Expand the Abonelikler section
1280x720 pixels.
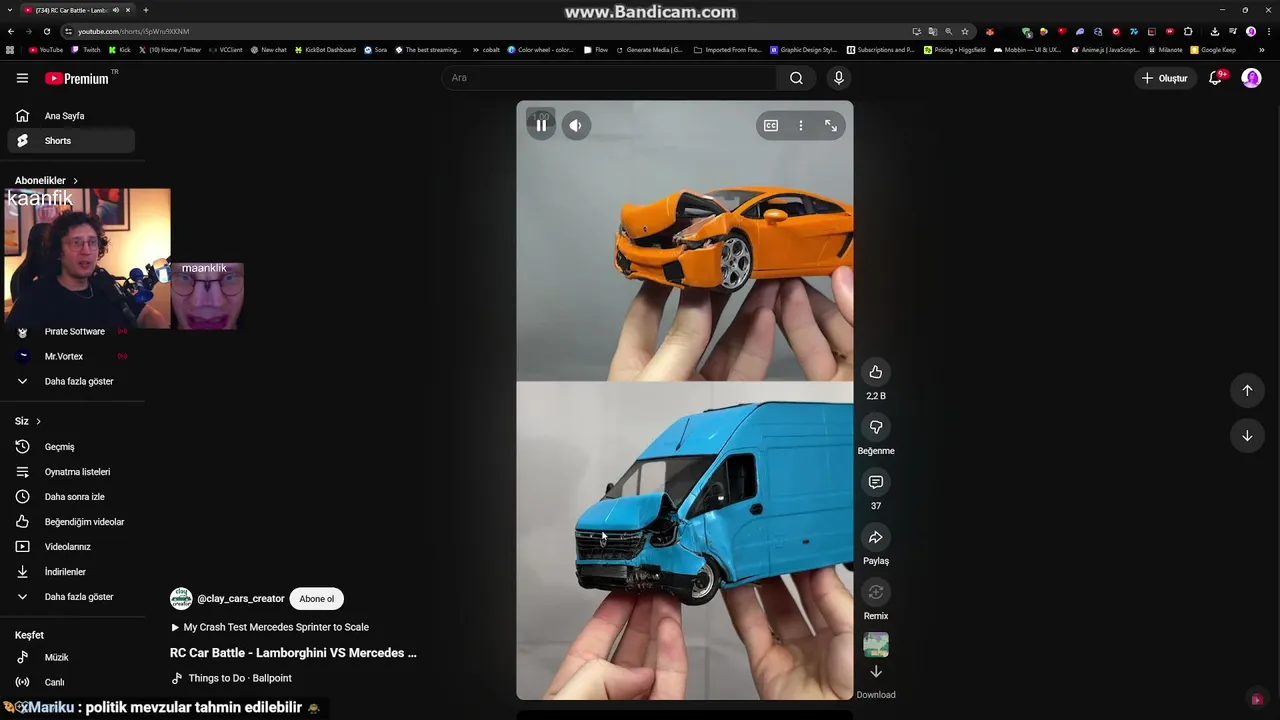click(x=47, y=181)
